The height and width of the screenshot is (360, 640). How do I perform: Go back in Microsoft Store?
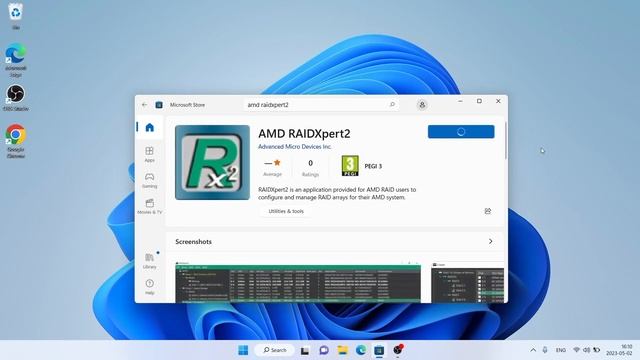pyautogui.click(x=144, y=105)
